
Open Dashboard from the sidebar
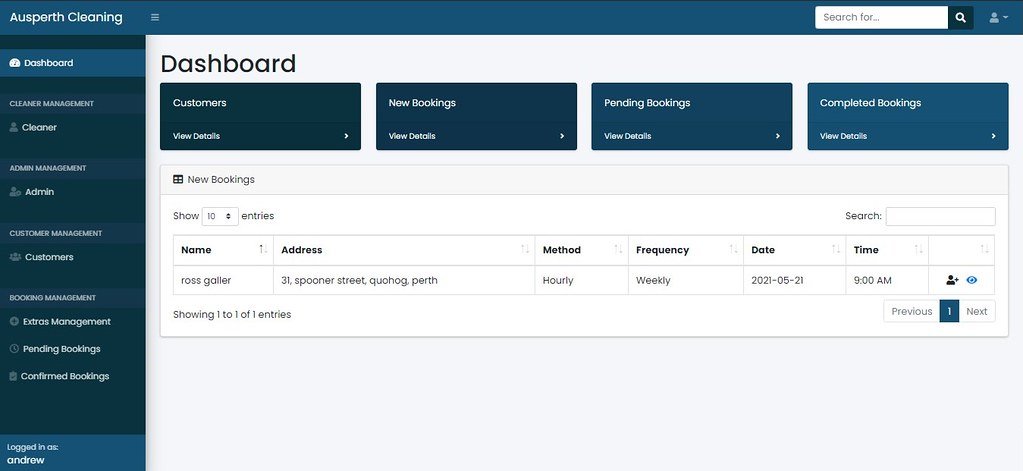coord(48,63)
